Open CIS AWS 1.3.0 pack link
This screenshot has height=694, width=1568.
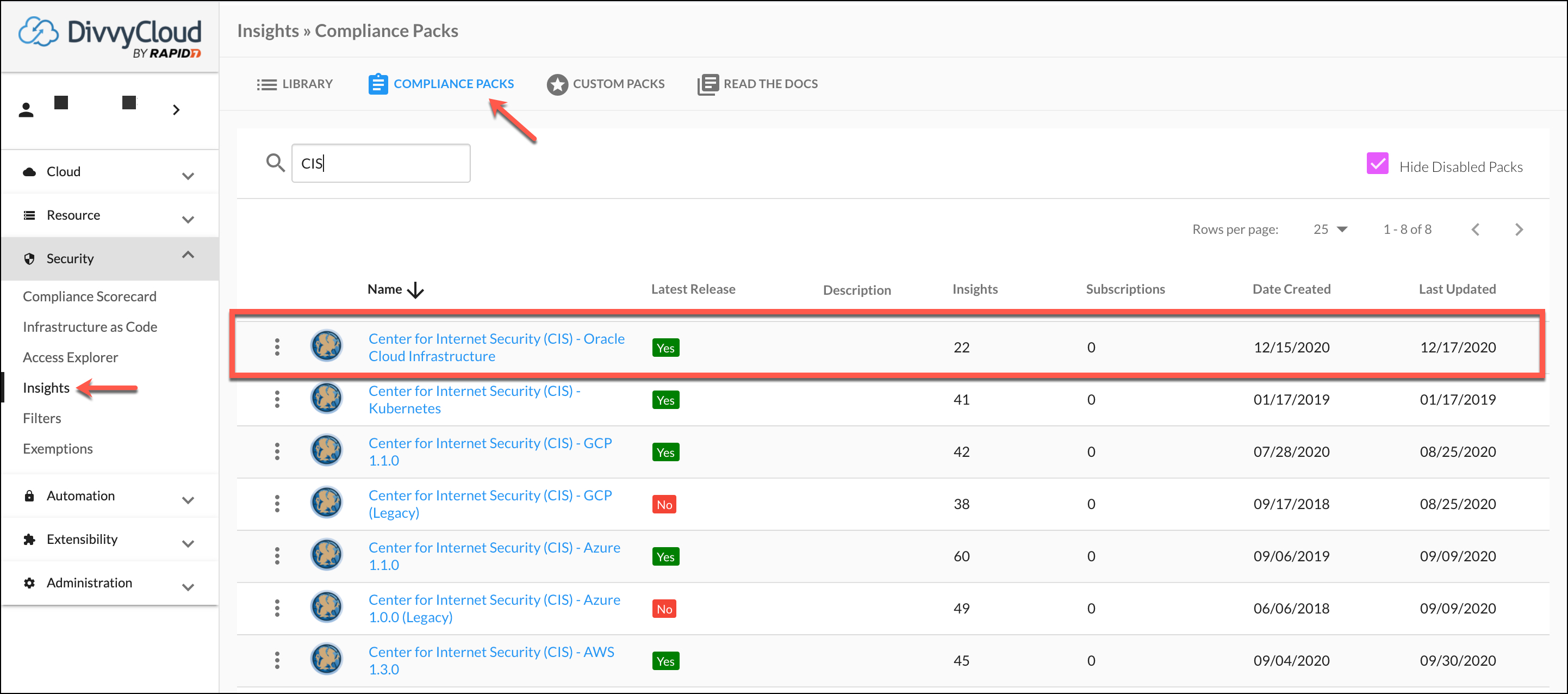pos(491,661)
